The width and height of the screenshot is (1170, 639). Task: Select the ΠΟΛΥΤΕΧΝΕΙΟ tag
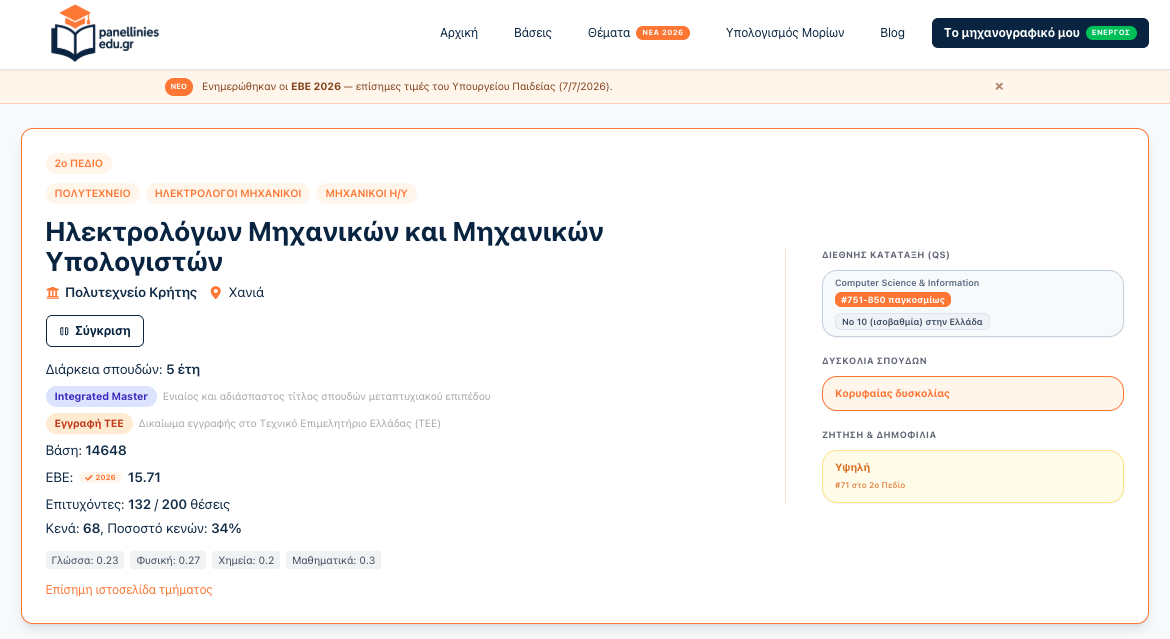tap(93, 193)
